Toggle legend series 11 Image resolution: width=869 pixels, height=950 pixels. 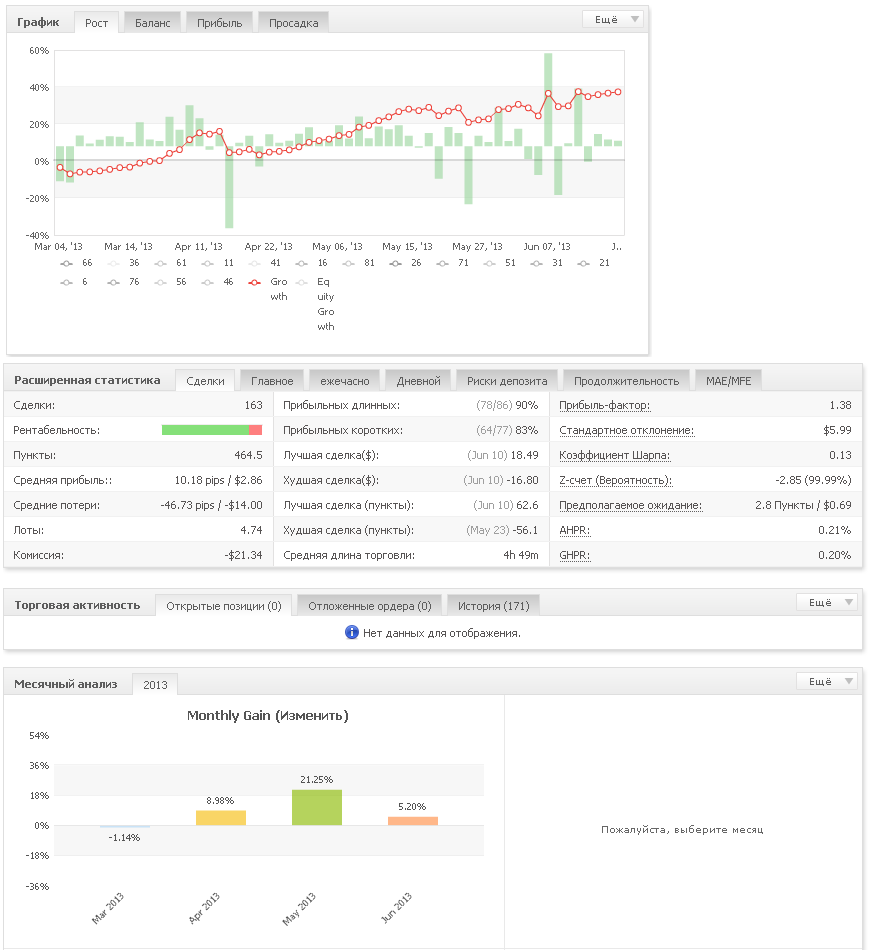coord(218,263)
